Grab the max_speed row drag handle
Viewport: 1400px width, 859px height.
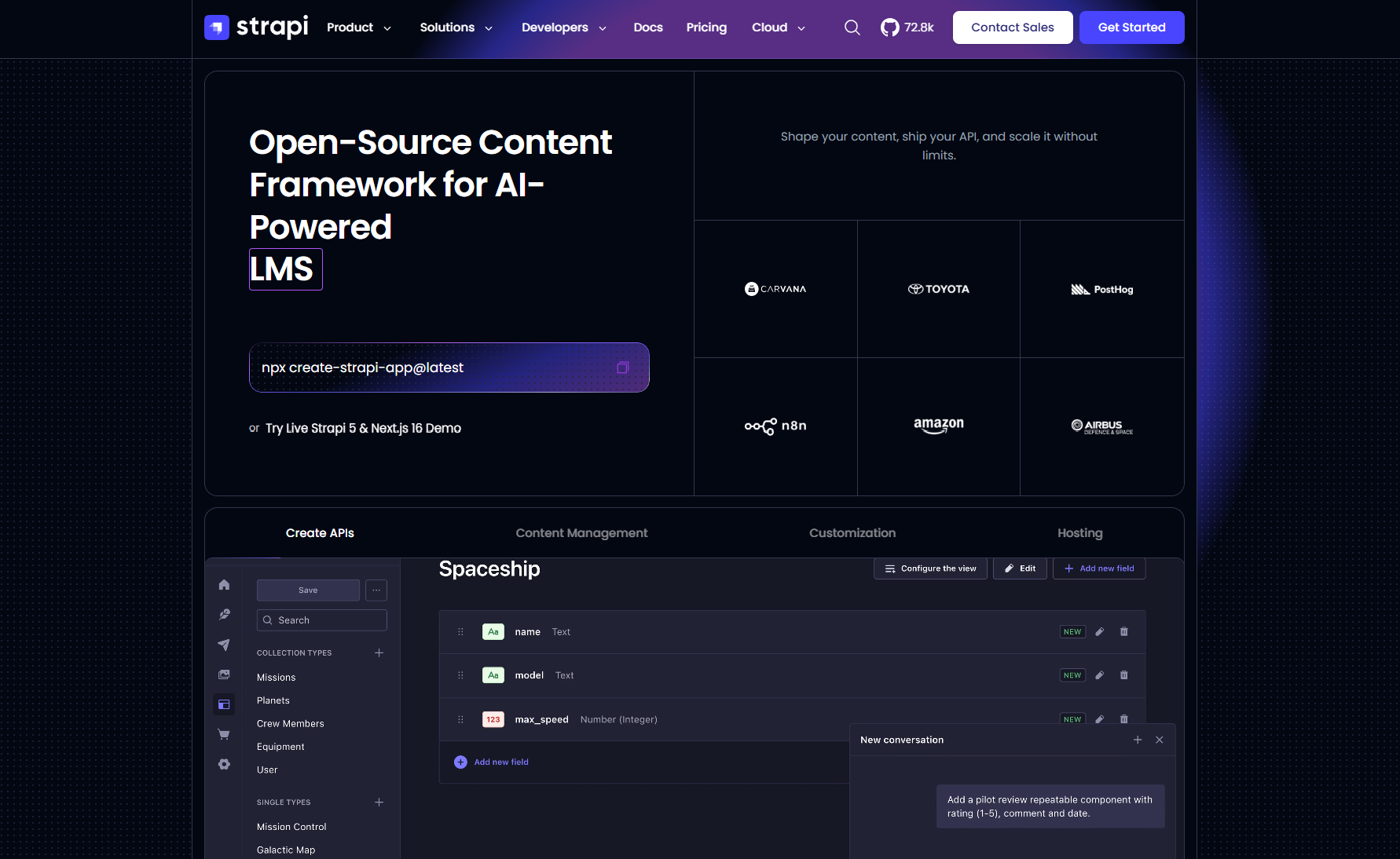pos(461,719)
